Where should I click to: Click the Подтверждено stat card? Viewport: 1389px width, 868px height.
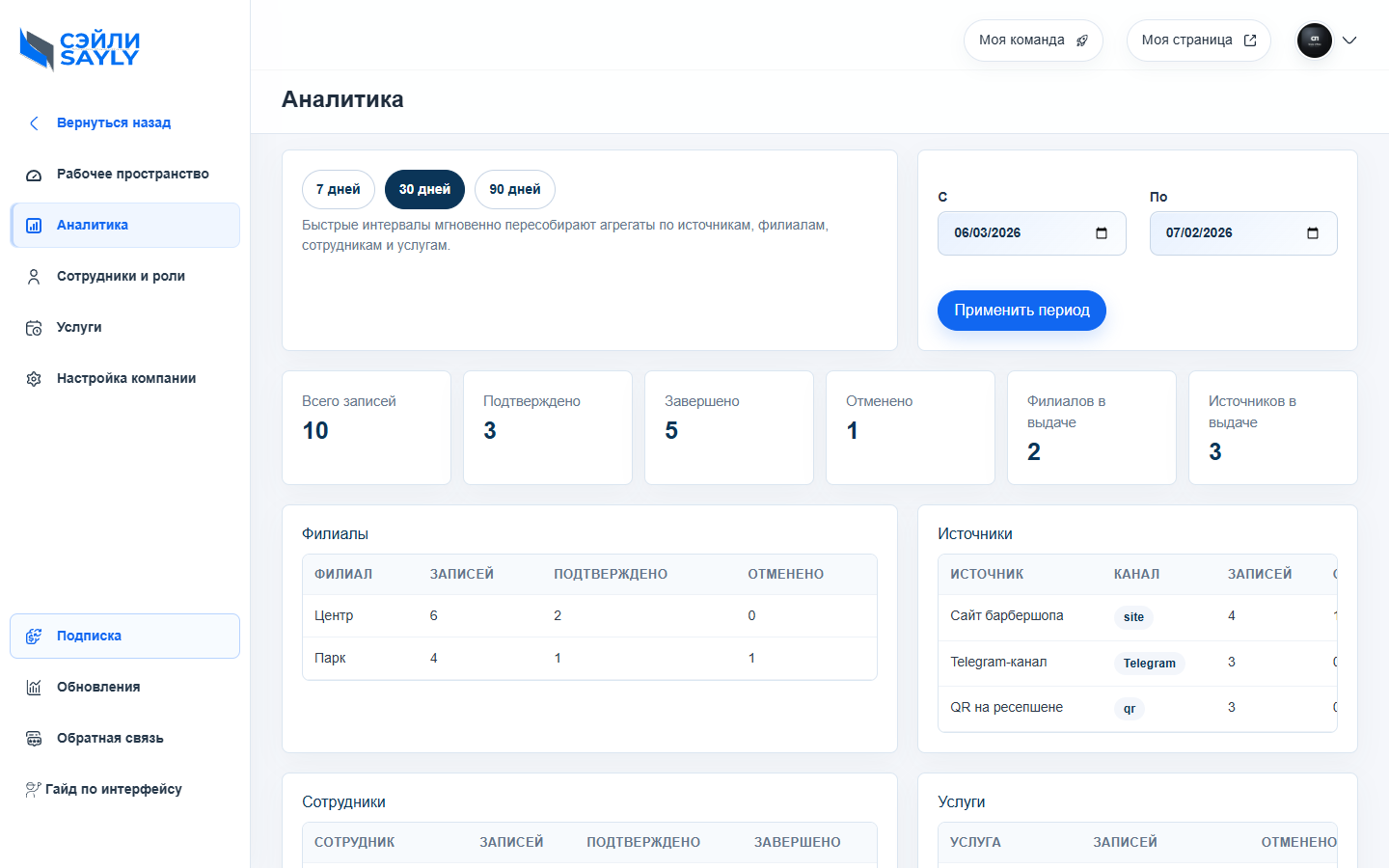tap(548, 428)
